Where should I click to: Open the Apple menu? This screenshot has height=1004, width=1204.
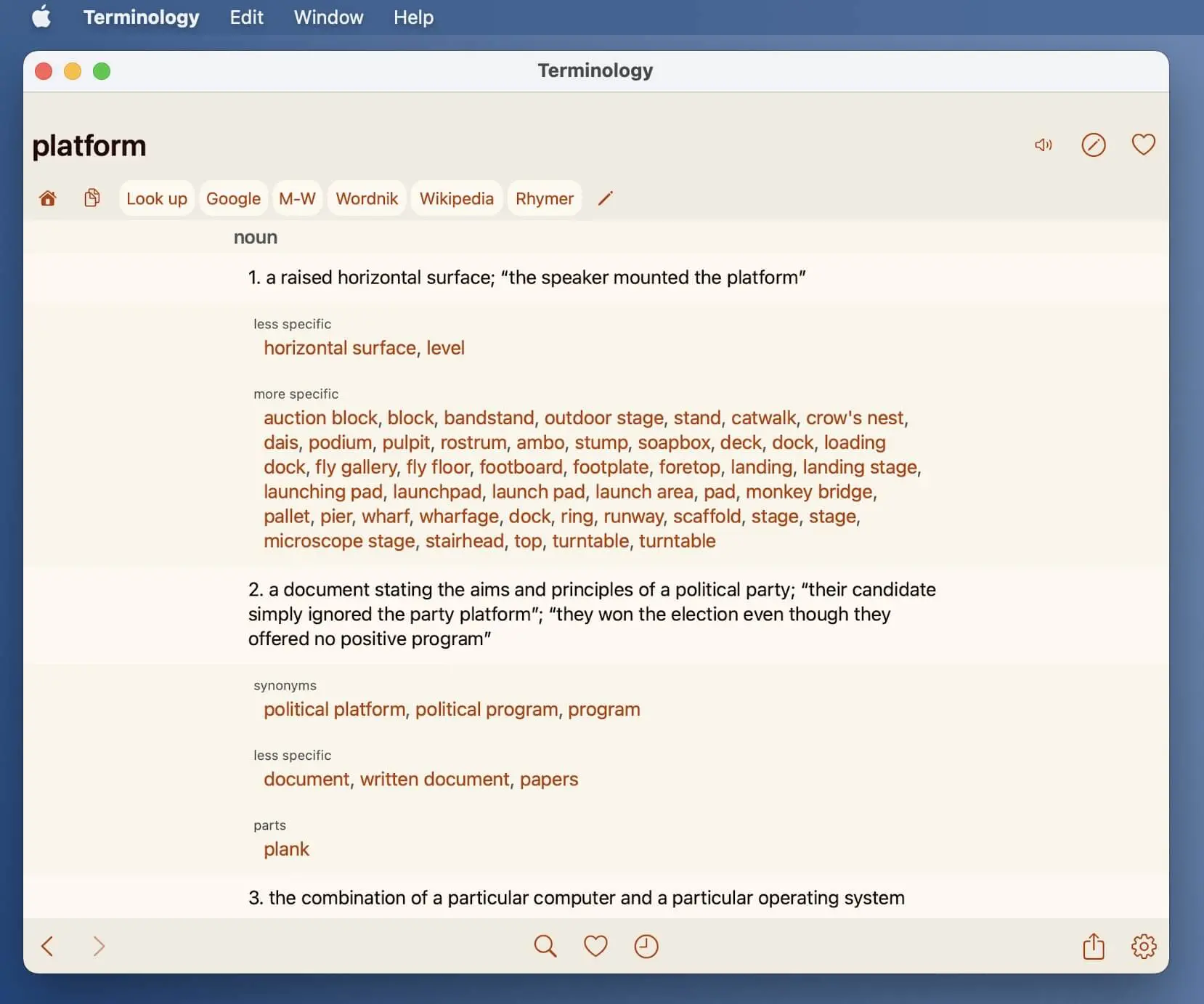coord(41,17)
